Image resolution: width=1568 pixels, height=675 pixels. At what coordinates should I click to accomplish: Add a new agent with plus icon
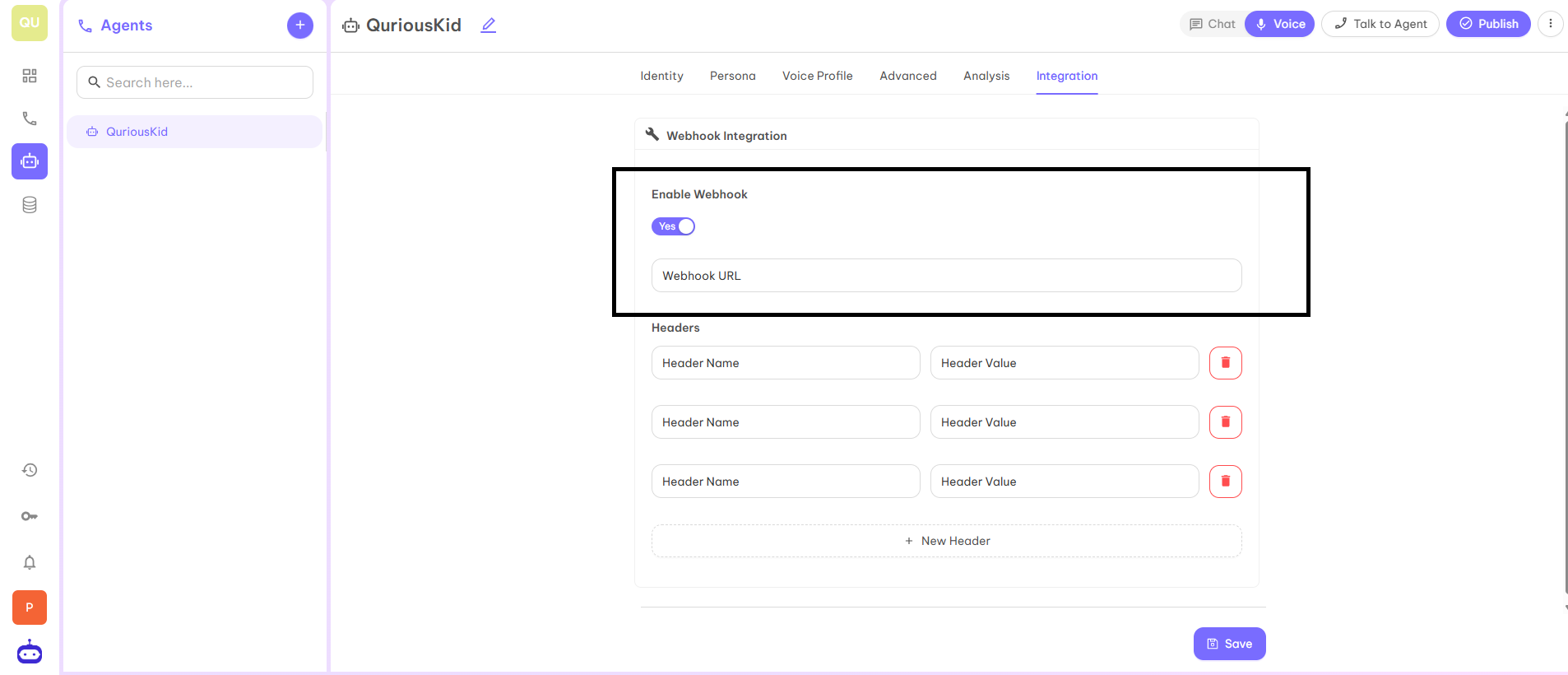point(300,26)
